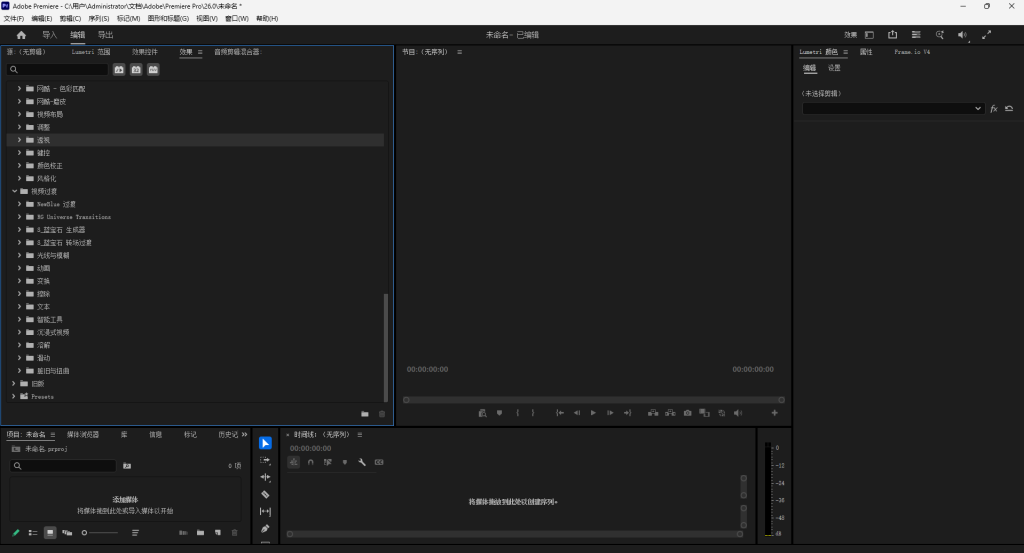
Task: Toggle Linked Selection in Timeline
Action: [328, 462]
